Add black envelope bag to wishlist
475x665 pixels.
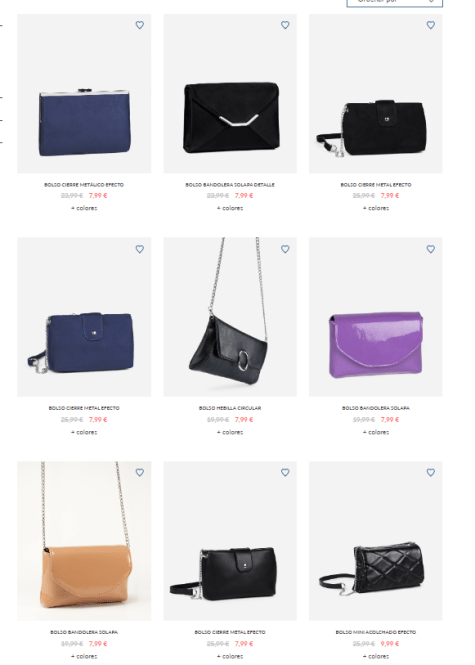point(285,25)
